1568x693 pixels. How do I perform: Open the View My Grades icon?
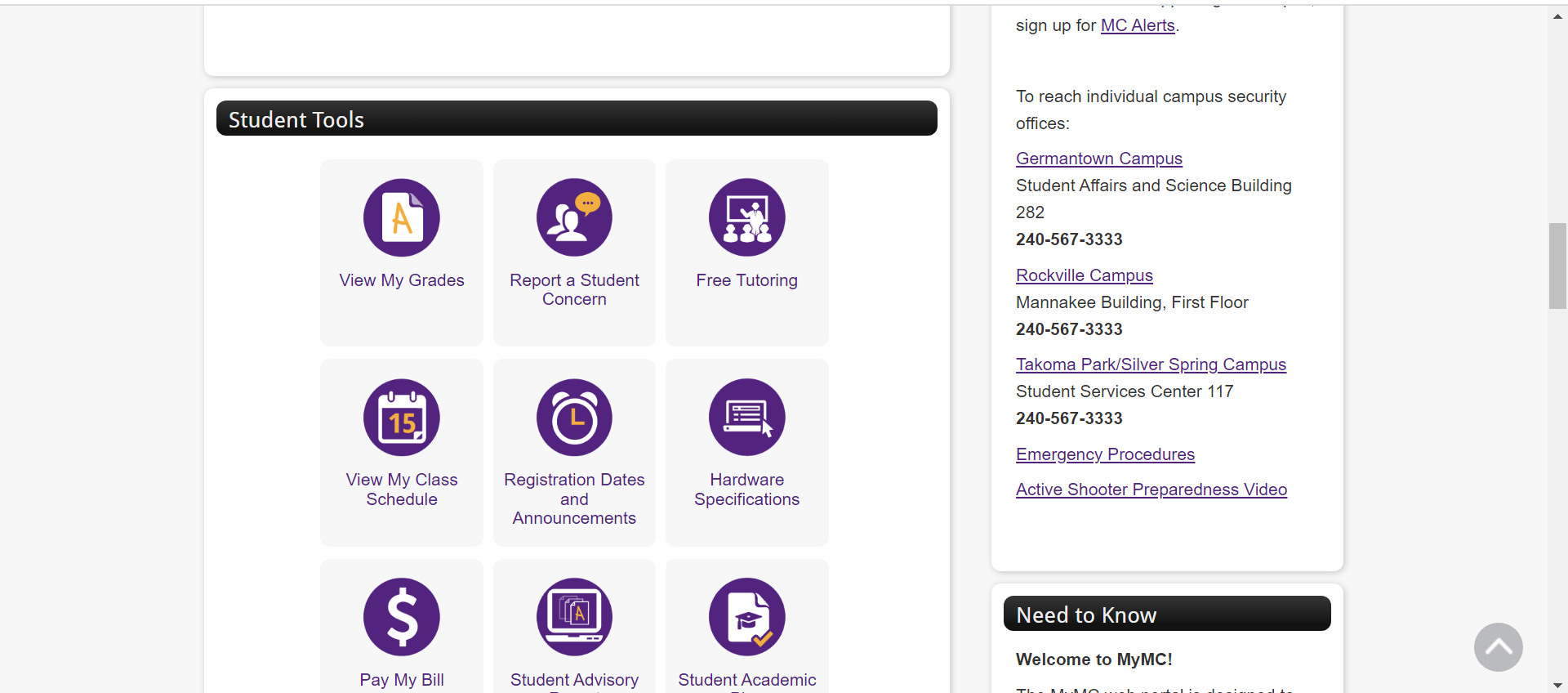click(x=401, y=217)
